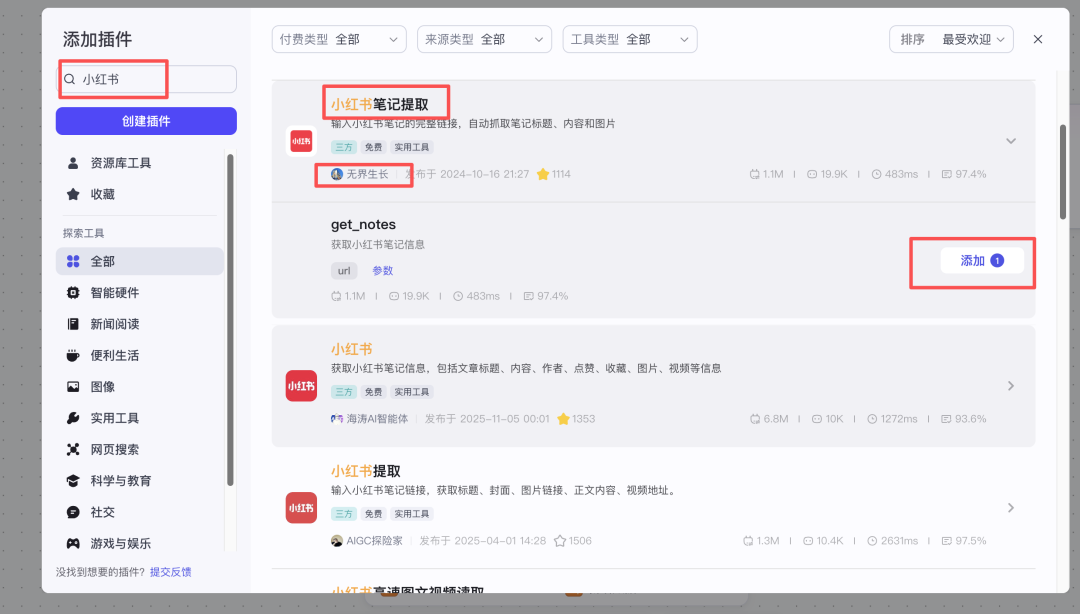The image size is (1080, 614).
Task: Click the person icon beside 资源库工具
Action: pos(73,163)
